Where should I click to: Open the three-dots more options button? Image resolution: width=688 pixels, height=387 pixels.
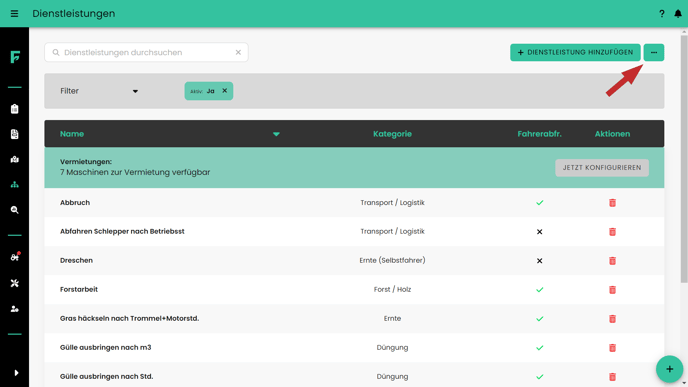click(x=654, y=52)
